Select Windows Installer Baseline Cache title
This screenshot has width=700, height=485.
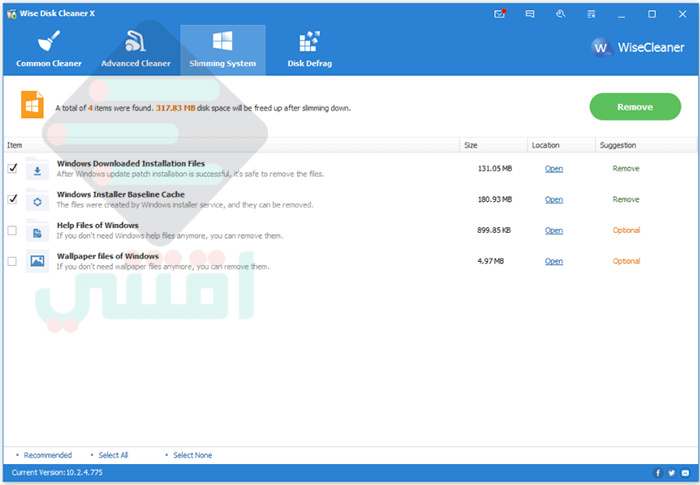tap(121, 194)
